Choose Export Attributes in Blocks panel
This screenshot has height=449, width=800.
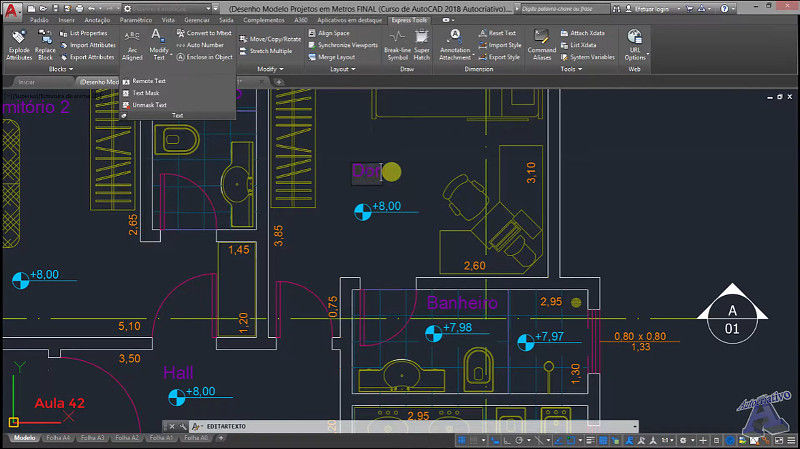(87, 57)
